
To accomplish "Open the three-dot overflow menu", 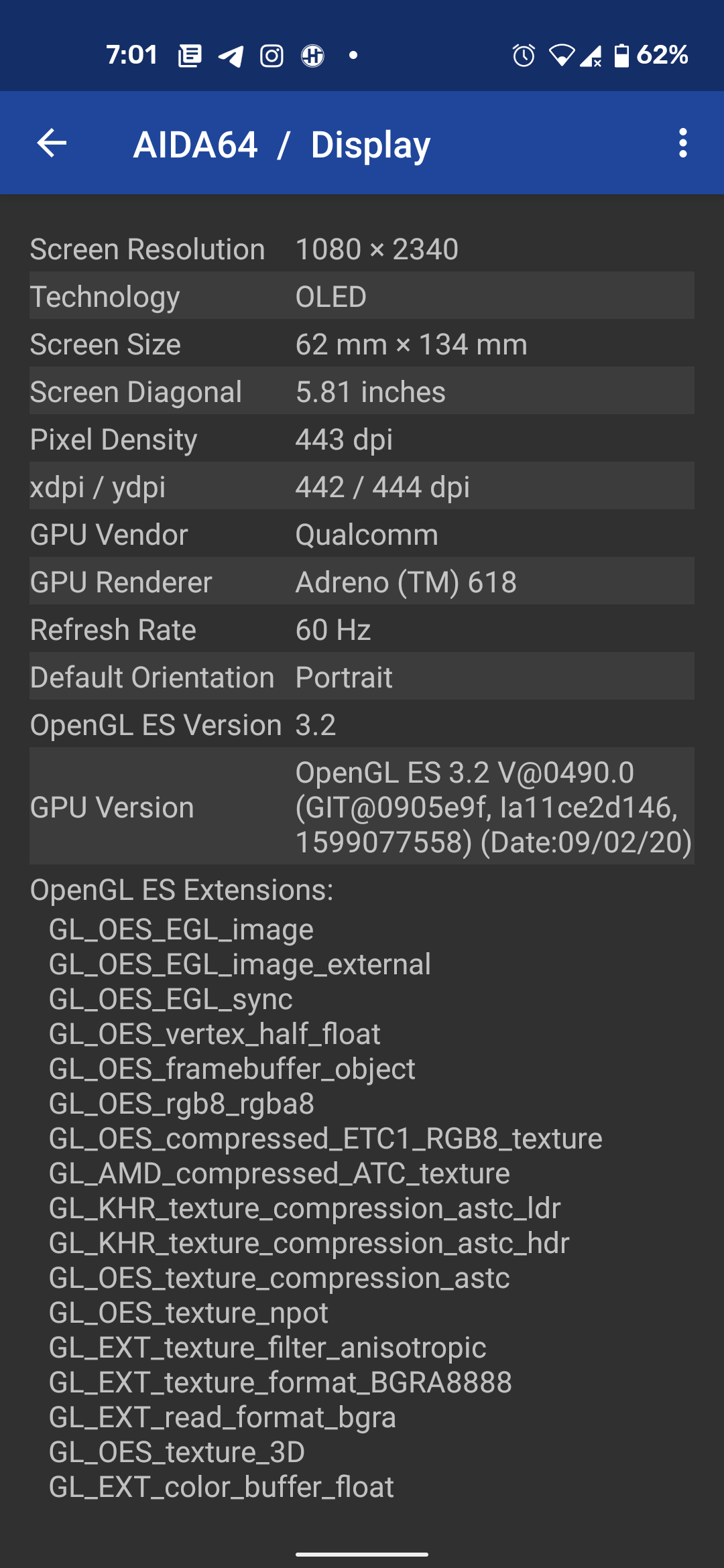I will click(682, 143).
